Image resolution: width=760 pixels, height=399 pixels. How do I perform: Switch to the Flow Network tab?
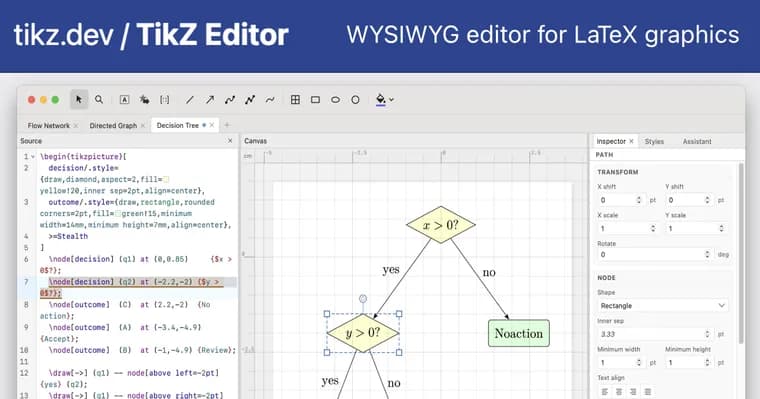[x=48, y=126]
